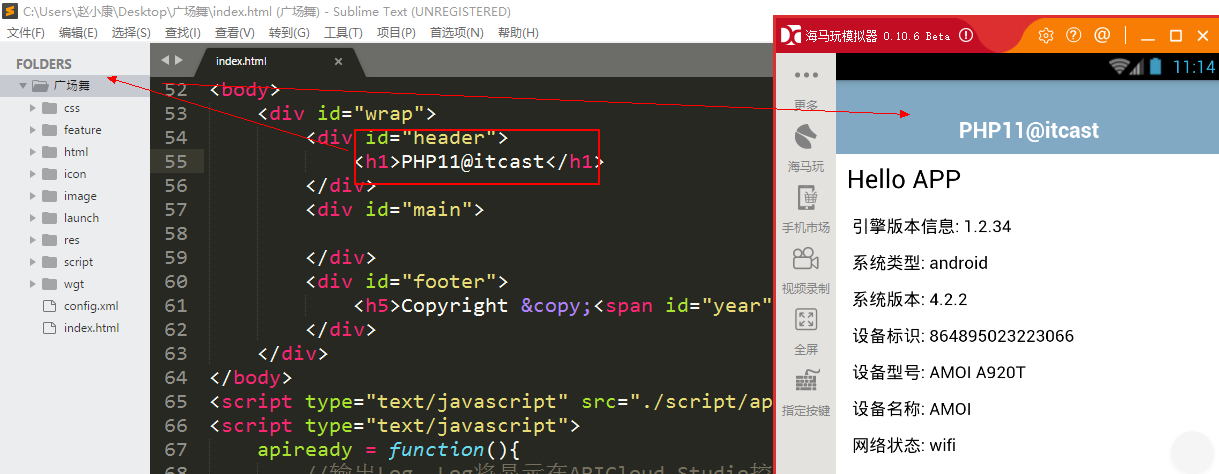This screenshot has height=474, width=1219.
Task: Collapse the 广场舞 root folder
Action: tap(23, 86)
